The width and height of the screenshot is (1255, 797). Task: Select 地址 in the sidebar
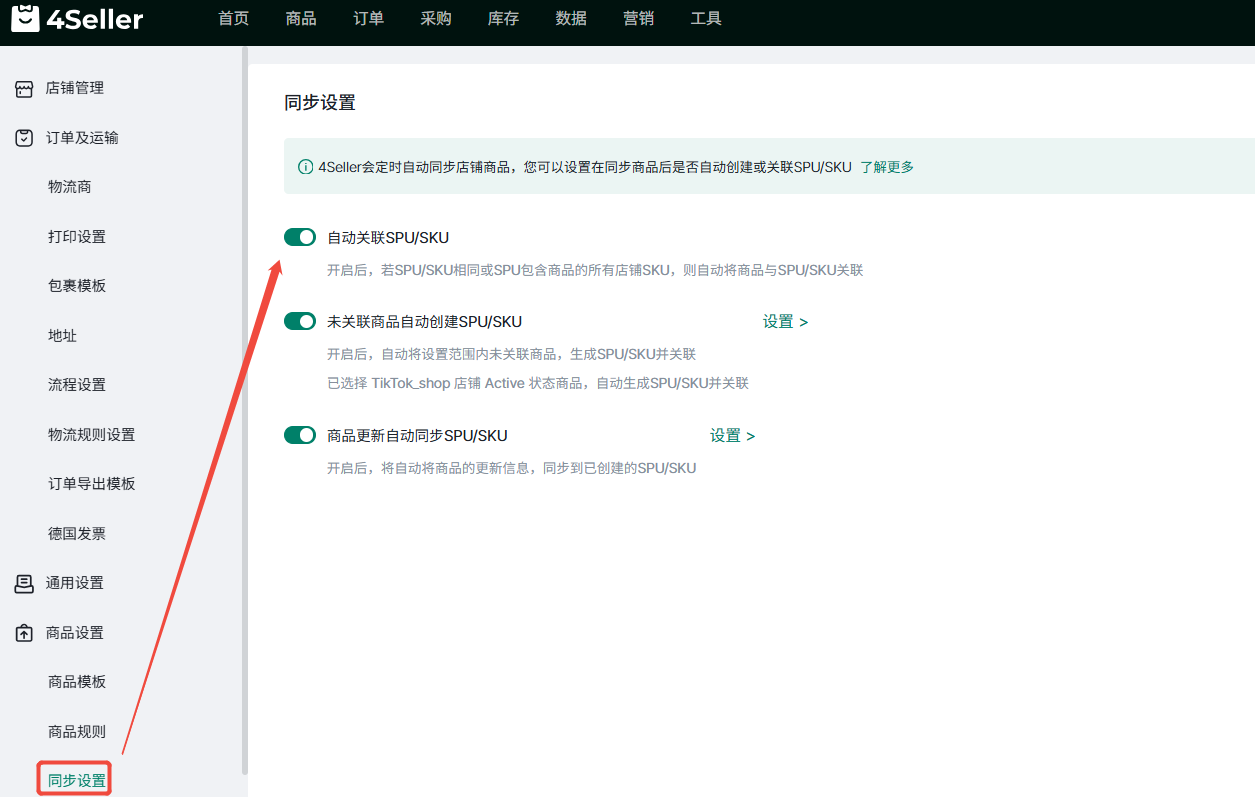click(x=62, y=336)
